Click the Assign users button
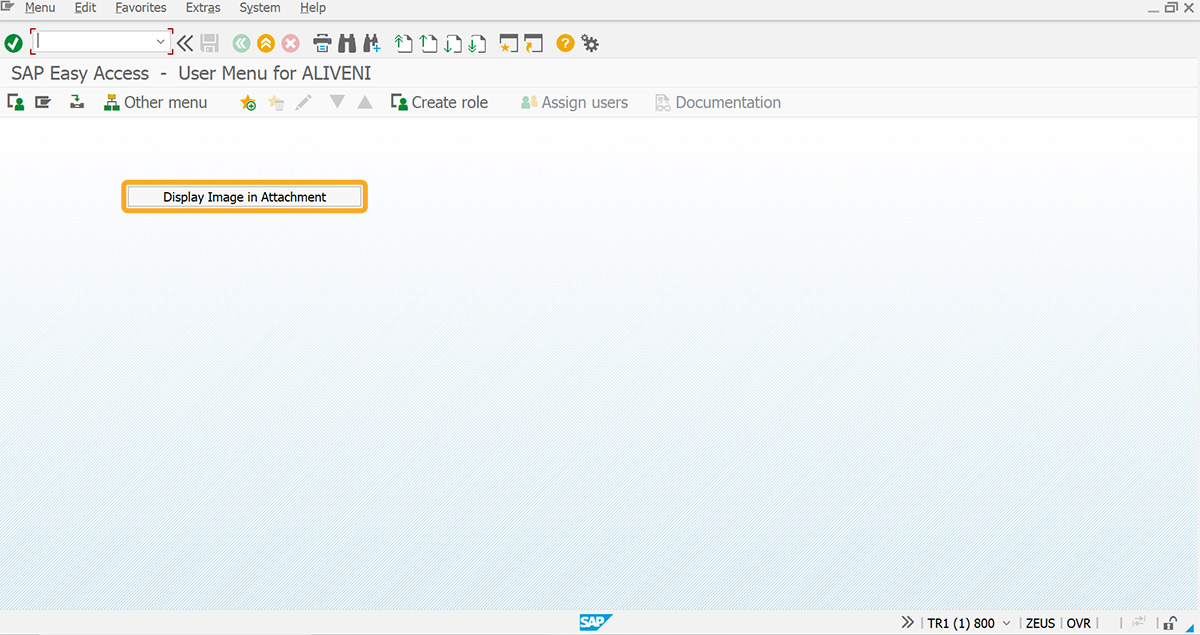1200x635 pixels. coord(574,102)
